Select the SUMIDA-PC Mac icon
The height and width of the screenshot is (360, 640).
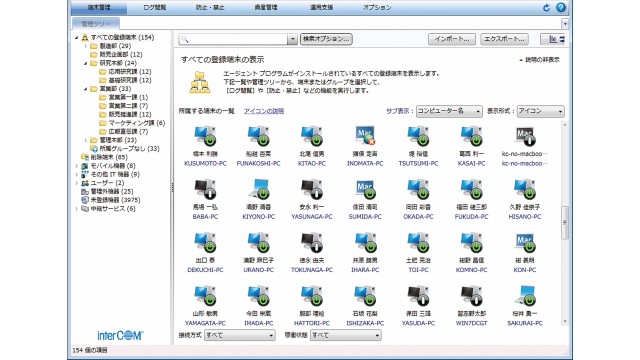point(365,189)
